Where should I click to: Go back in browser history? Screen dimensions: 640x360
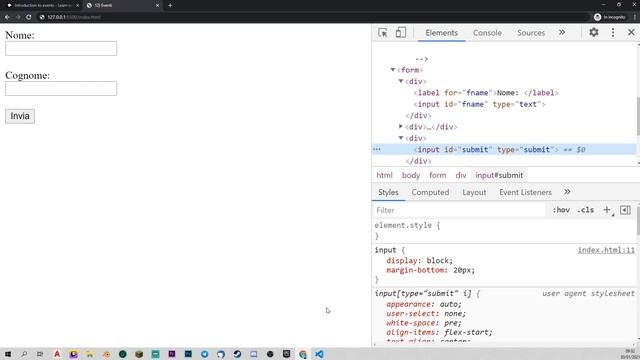[7, 17]
